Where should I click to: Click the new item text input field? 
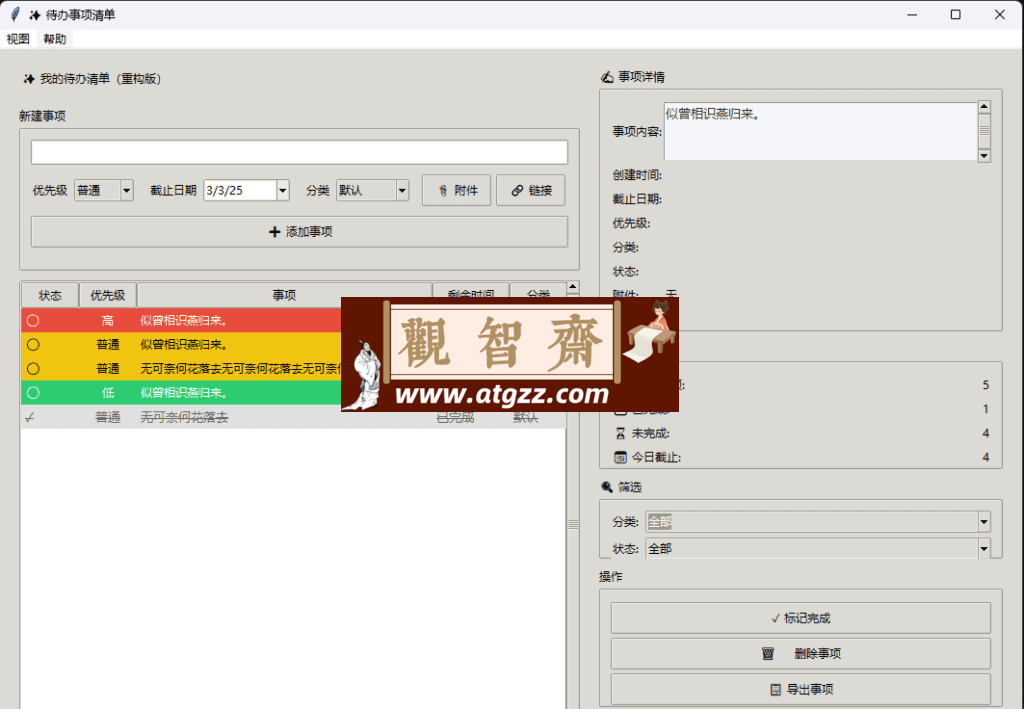299,152
